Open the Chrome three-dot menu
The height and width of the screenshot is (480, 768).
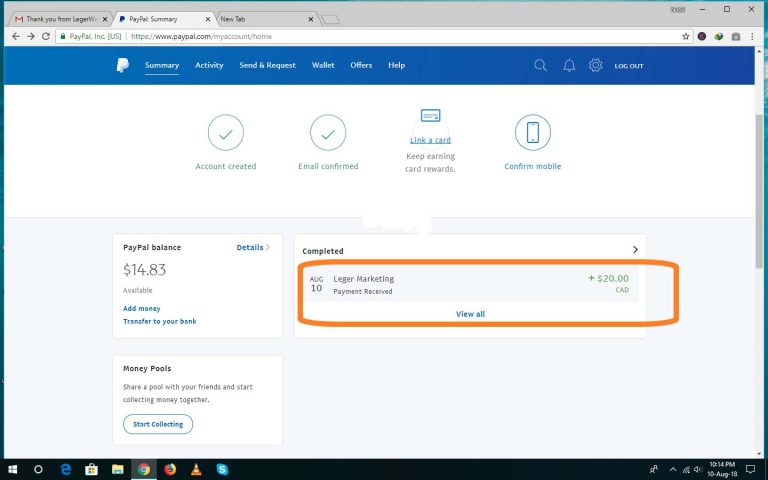tap(752, 36)
